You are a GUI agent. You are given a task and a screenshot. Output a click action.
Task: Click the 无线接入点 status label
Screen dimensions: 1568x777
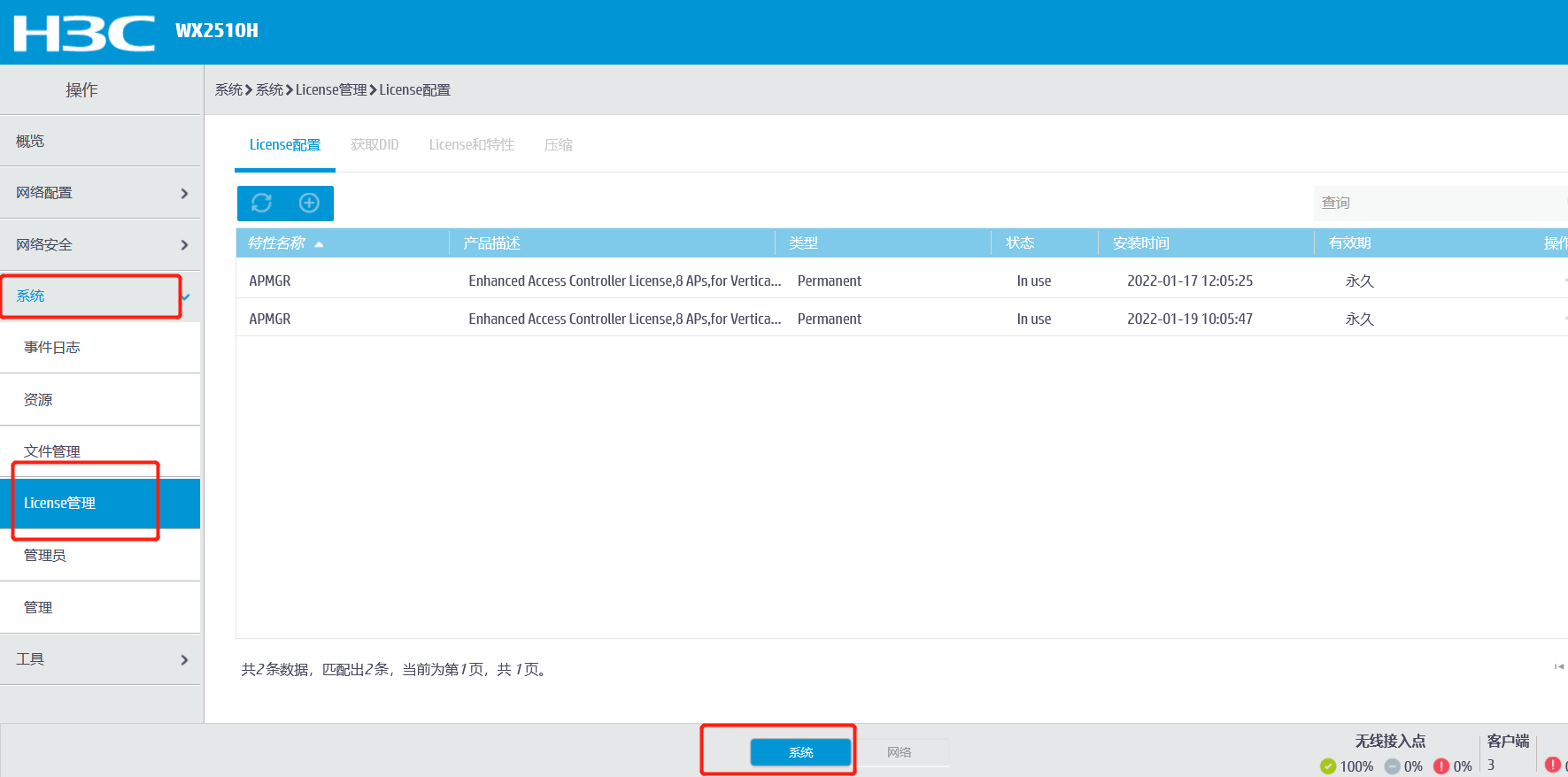(1390, 742)
